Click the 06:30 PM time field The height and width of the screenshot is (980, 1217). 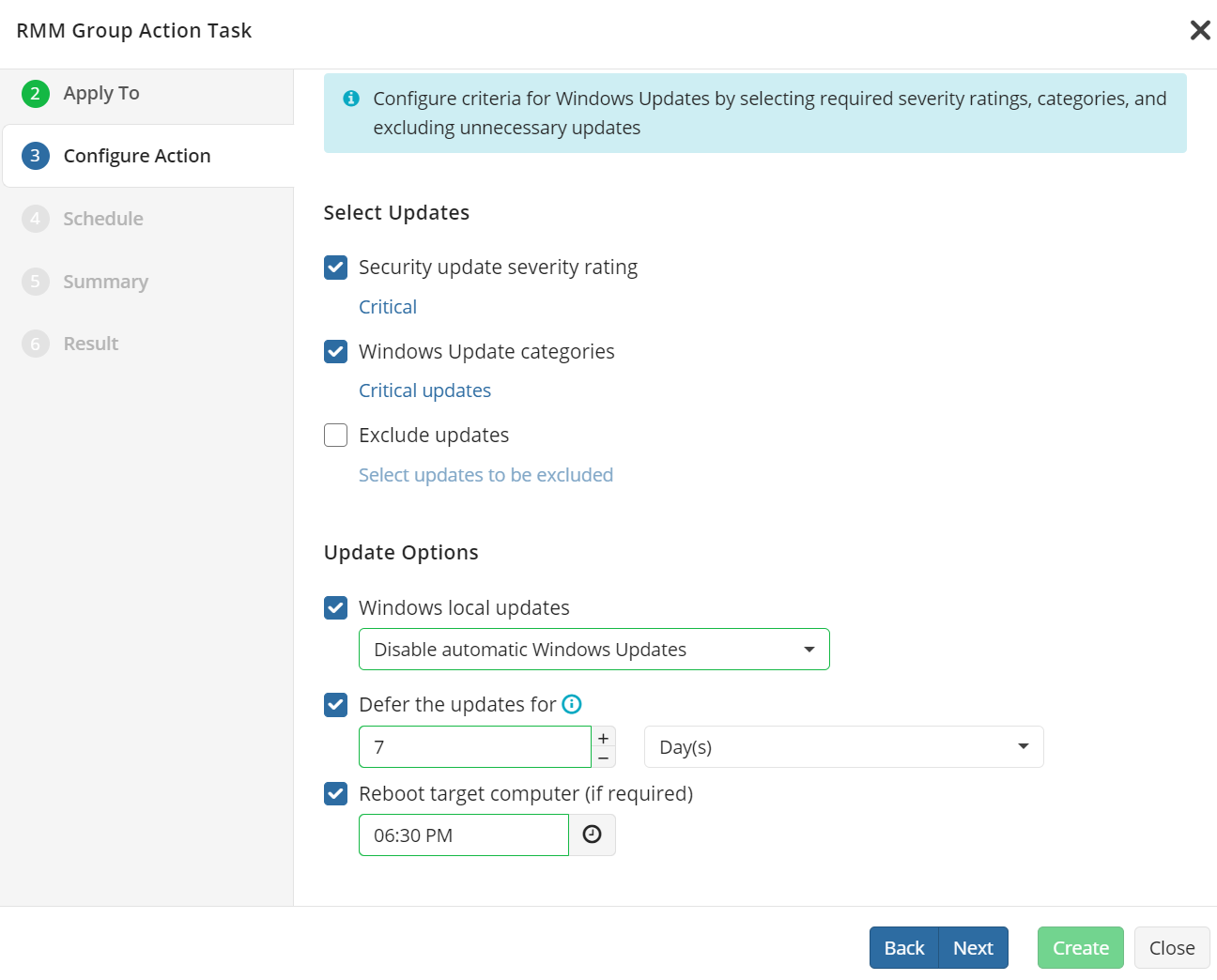tap(463, 835)
